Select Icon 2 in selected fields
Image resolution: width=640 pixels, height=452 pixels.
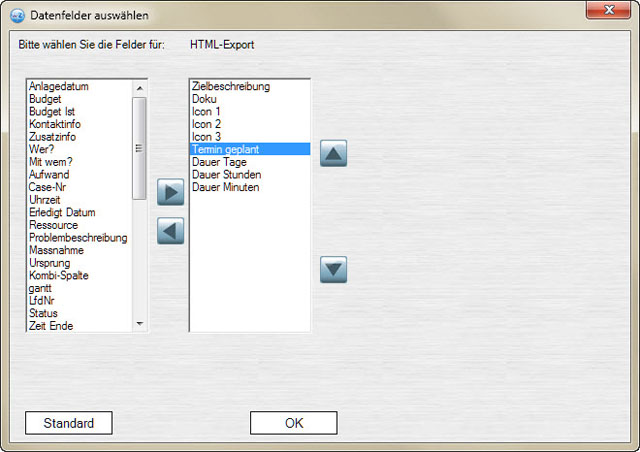(x=207, y=124)
